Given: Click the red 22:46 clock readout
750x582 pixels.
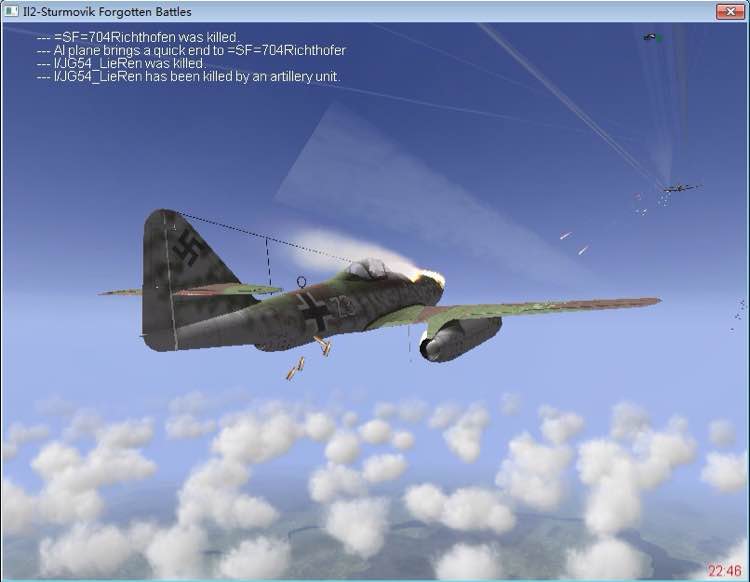Looking at the screenshot, I should 725,571.
